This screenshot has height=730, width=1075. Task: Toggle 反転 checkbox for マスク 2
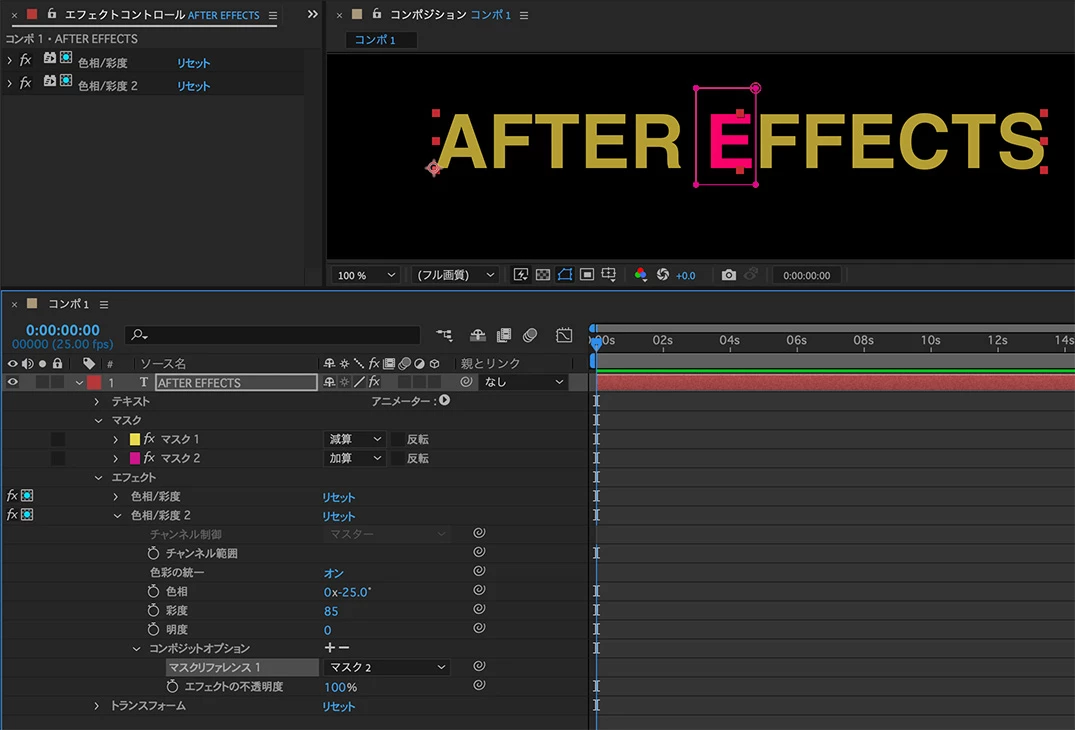397,459
